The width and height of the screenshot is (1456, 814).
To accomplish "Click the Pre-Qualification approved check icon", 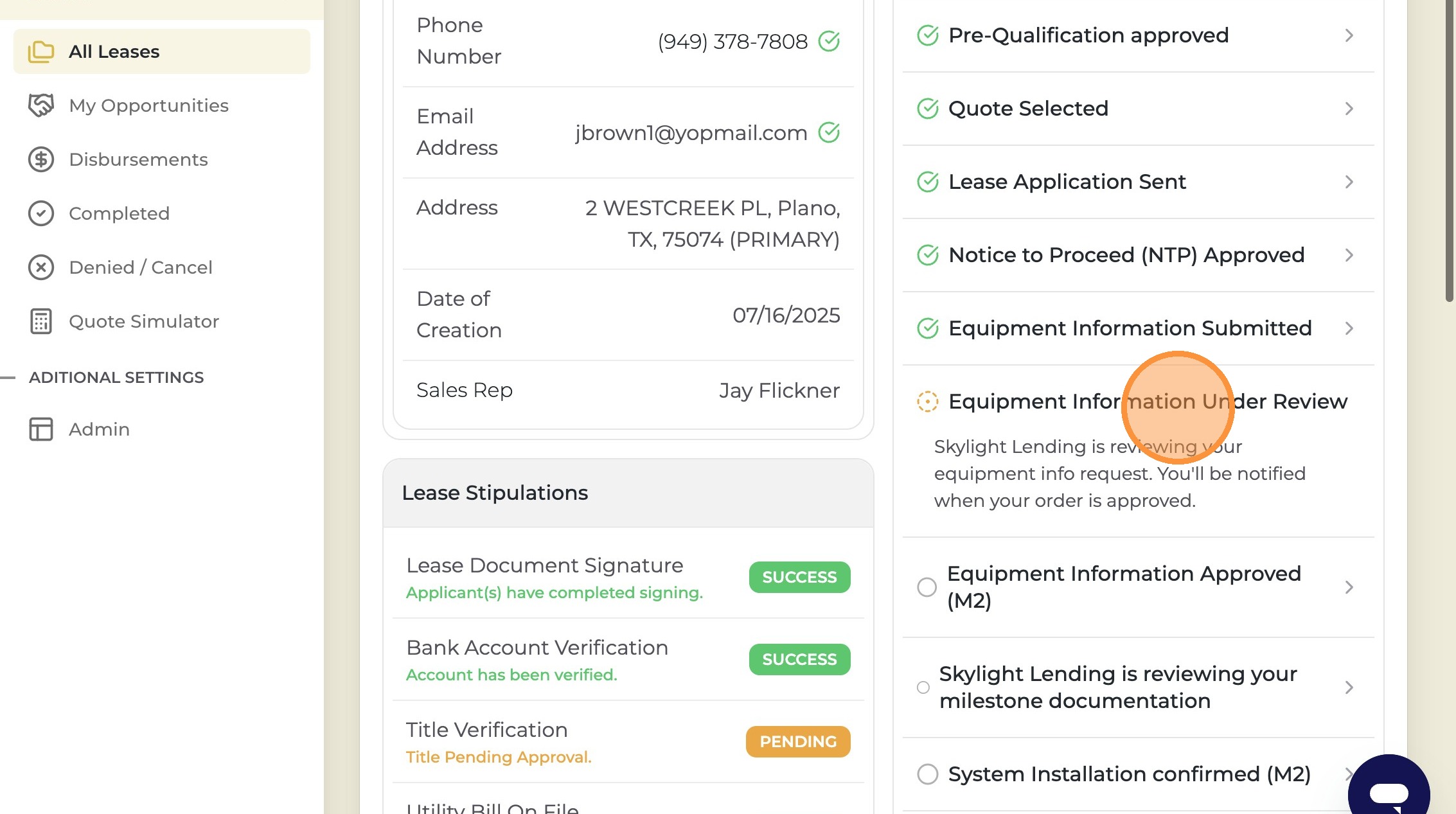I will 928,35.
